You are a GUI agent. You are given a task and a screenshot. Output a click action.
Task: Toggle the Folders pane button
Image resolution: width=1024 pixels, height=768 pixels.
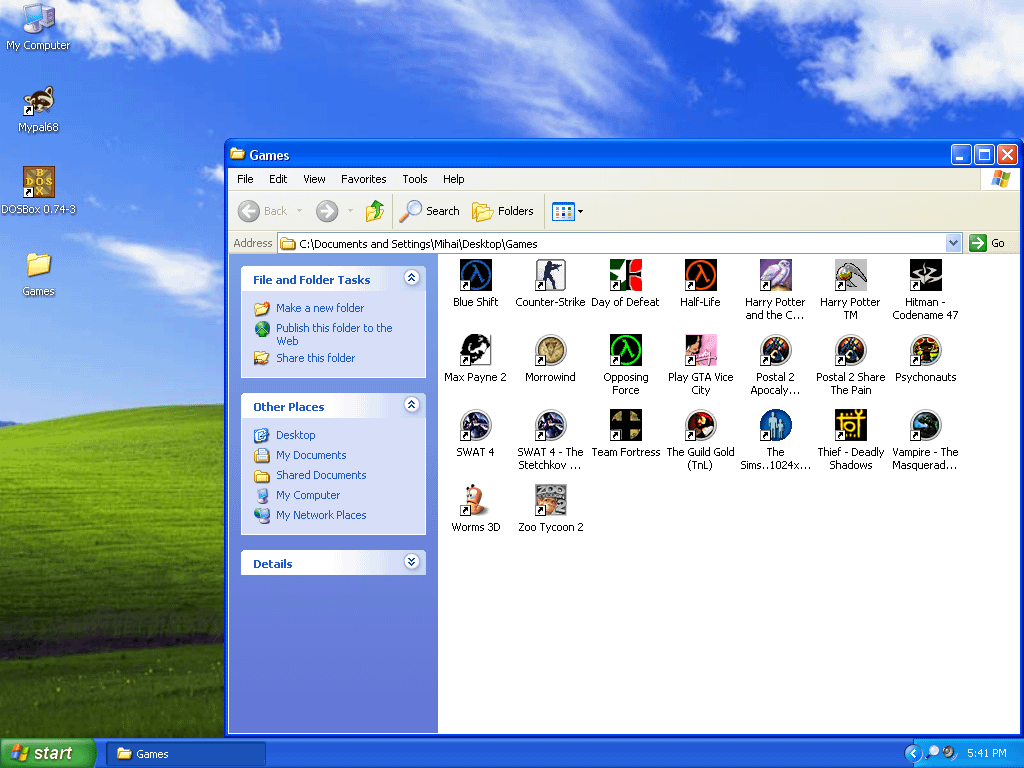click(503, 211)
